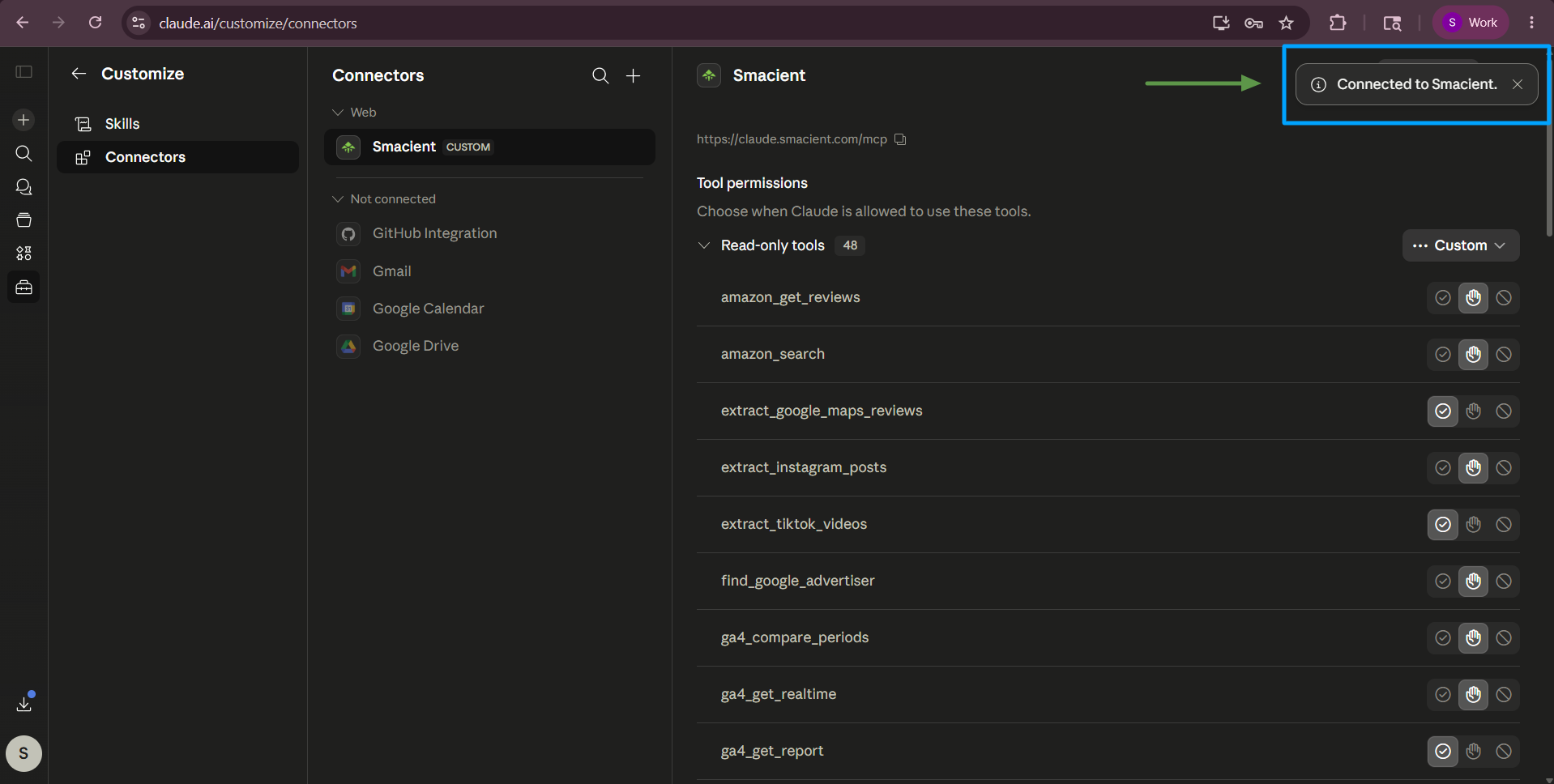Go back using Customize back arrow
This screenshot has height=784, width=1554.
point(79,74)
